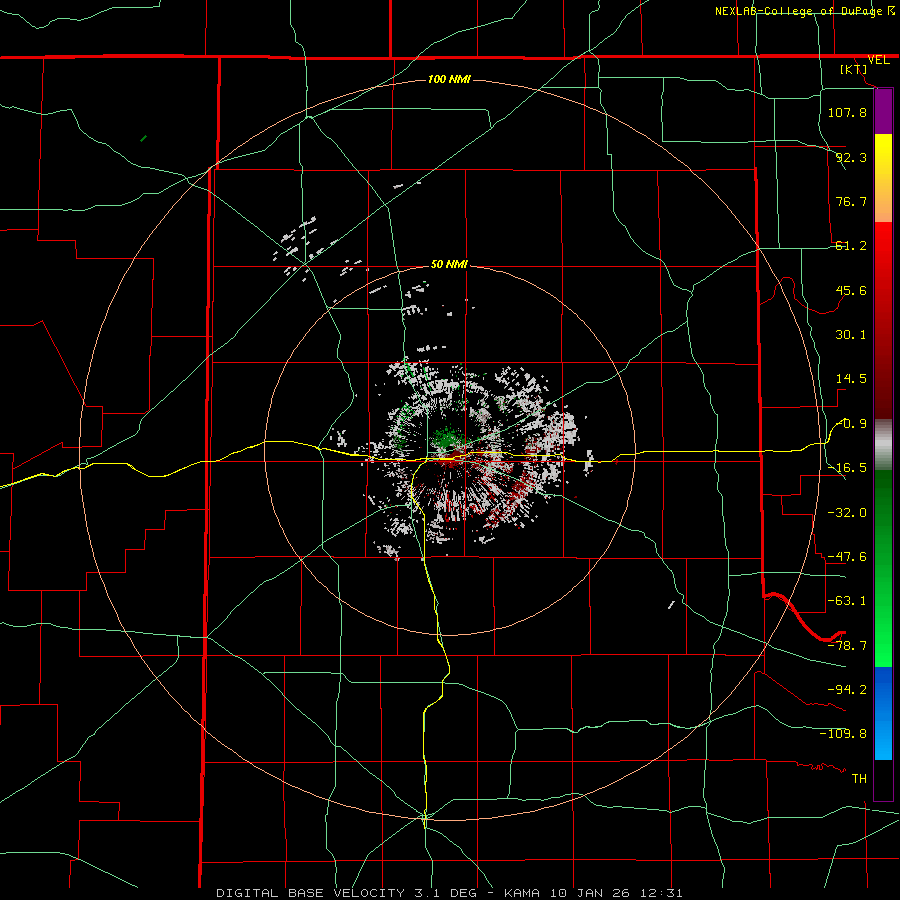
Task: Click the -109.8 legend value
Action: [x=843, y=734]
